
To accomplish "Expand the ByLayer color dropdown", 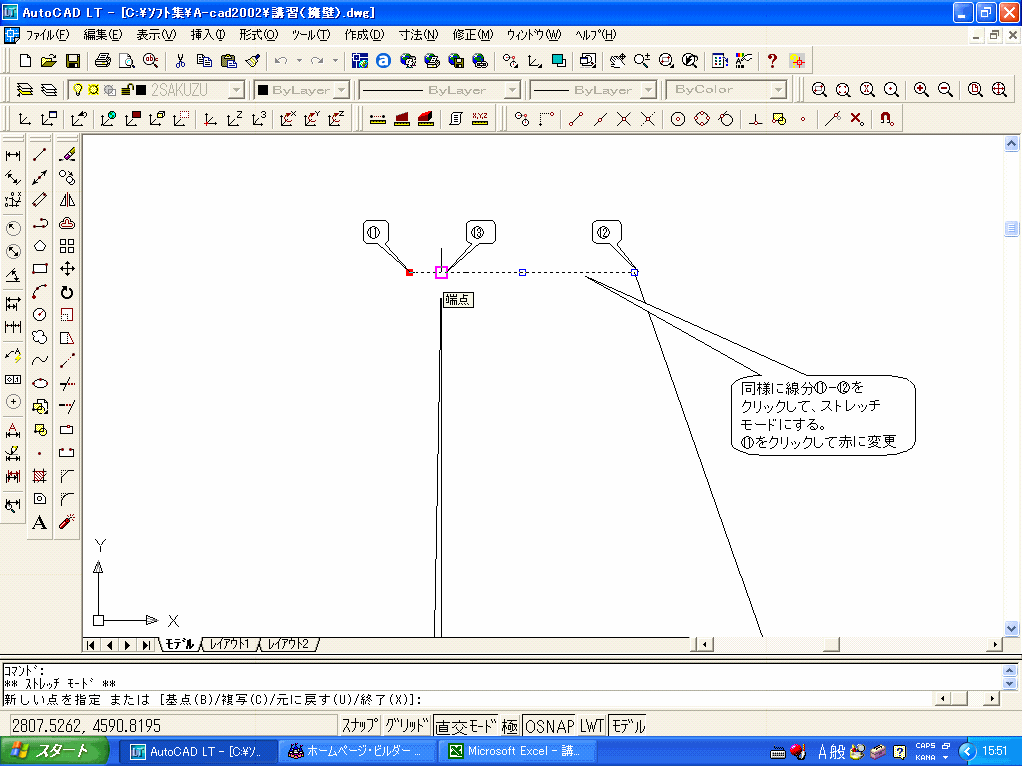I will [x=343, y=89].
